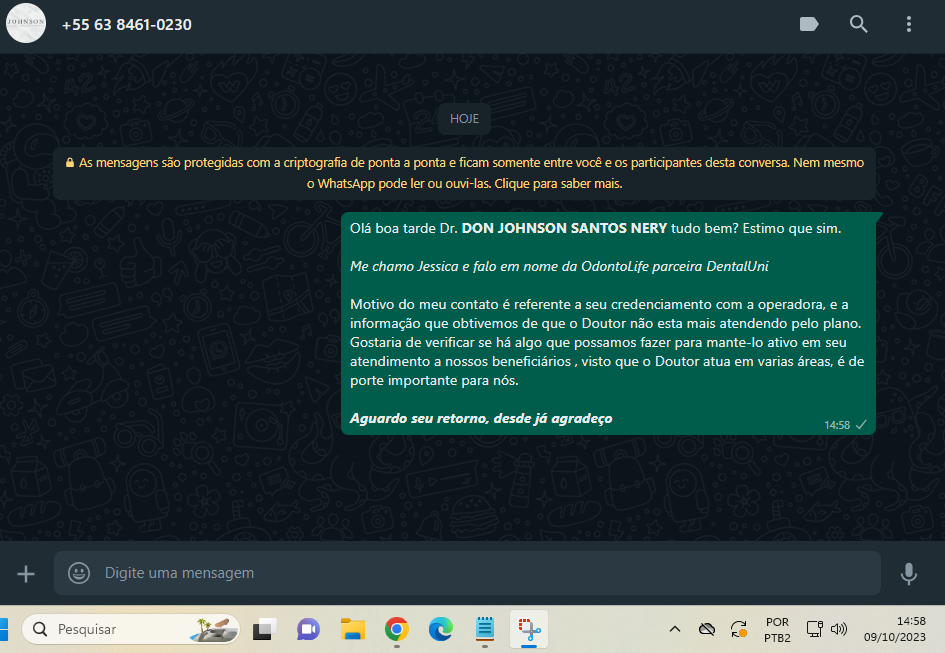Expand hidden system tray icons
Screen dimensions: 945x653
[x=675, y=629]
